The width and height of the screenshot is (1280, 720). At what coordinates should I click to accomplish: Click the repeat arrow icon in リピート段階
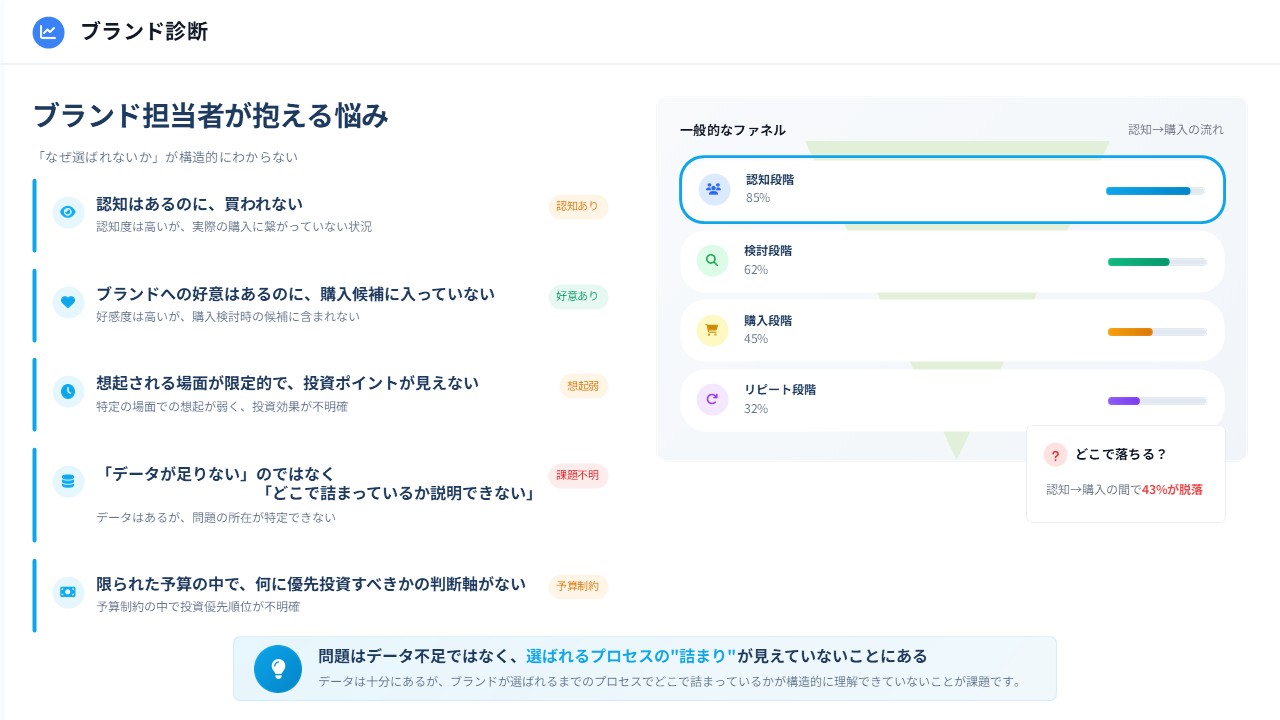coord(712,399)
